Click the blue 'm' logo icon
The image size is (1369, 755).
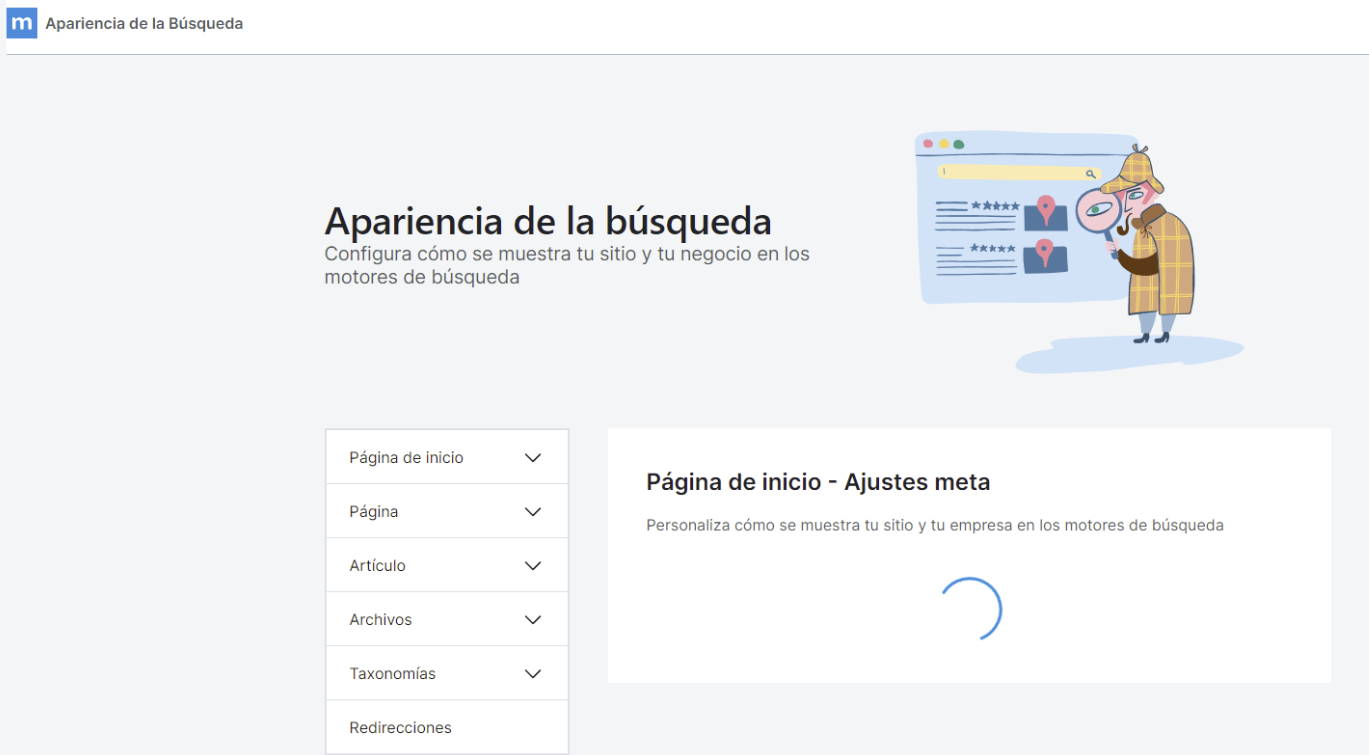click(x=22, y=22)
